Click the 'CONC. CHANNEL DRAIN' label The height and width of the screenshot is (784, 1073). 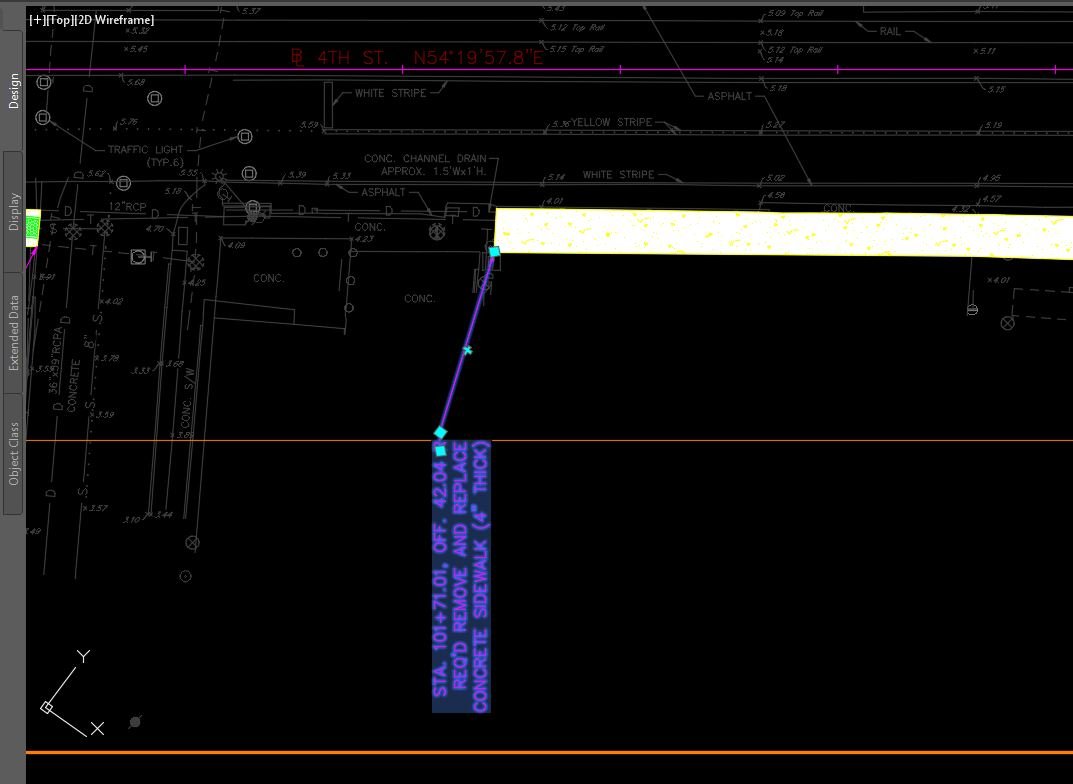point(425,159)
